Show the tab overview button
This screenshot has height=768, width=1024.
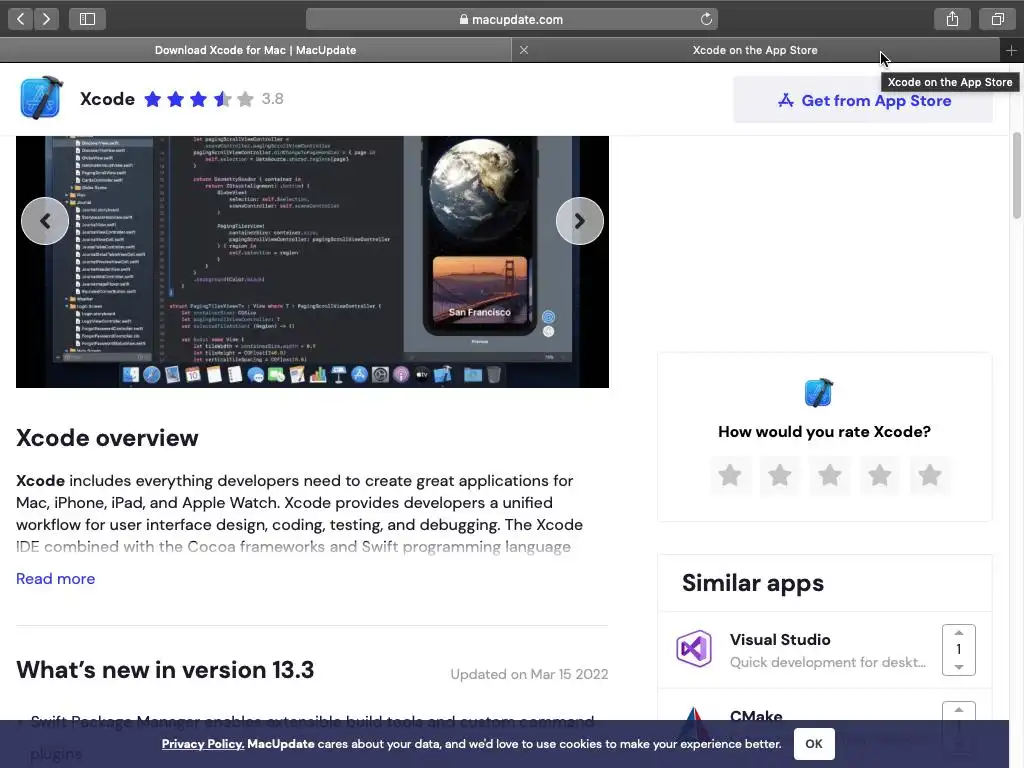[997, 19]
